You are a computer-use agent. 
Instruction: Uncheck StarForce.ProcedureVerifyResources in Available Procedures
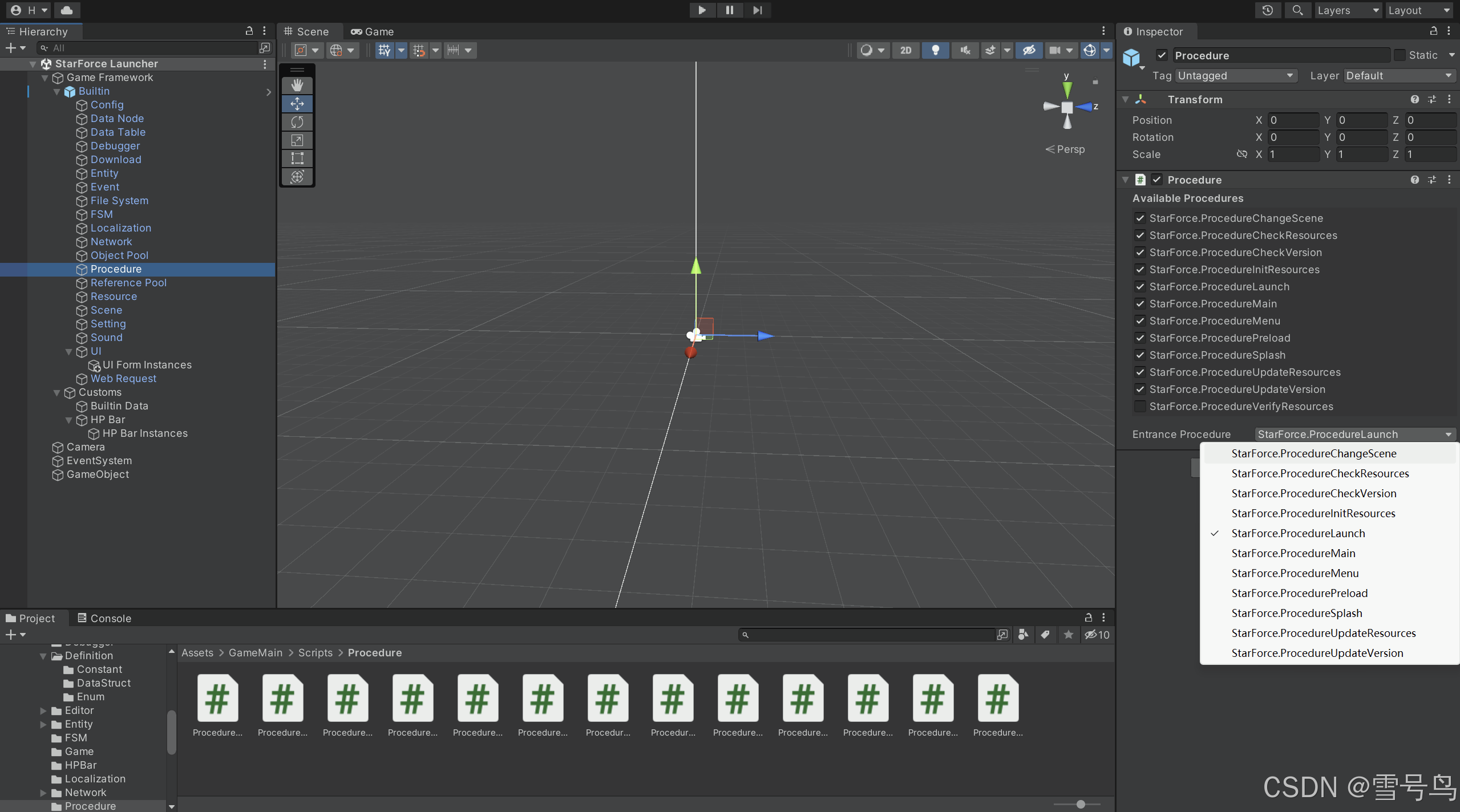tap(1139, 407)
